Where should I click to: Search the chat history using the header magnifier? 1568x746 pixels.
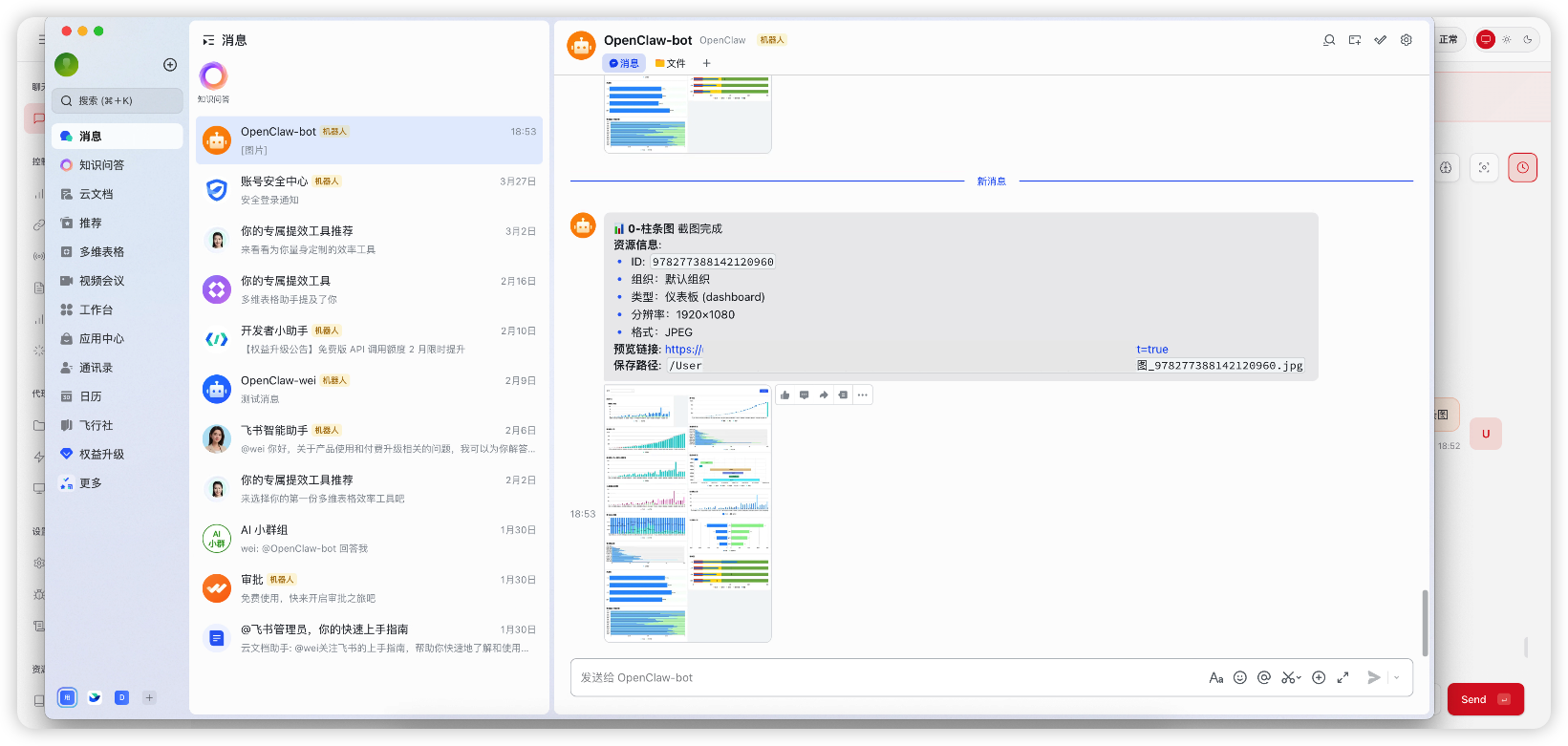[1329, 40]
